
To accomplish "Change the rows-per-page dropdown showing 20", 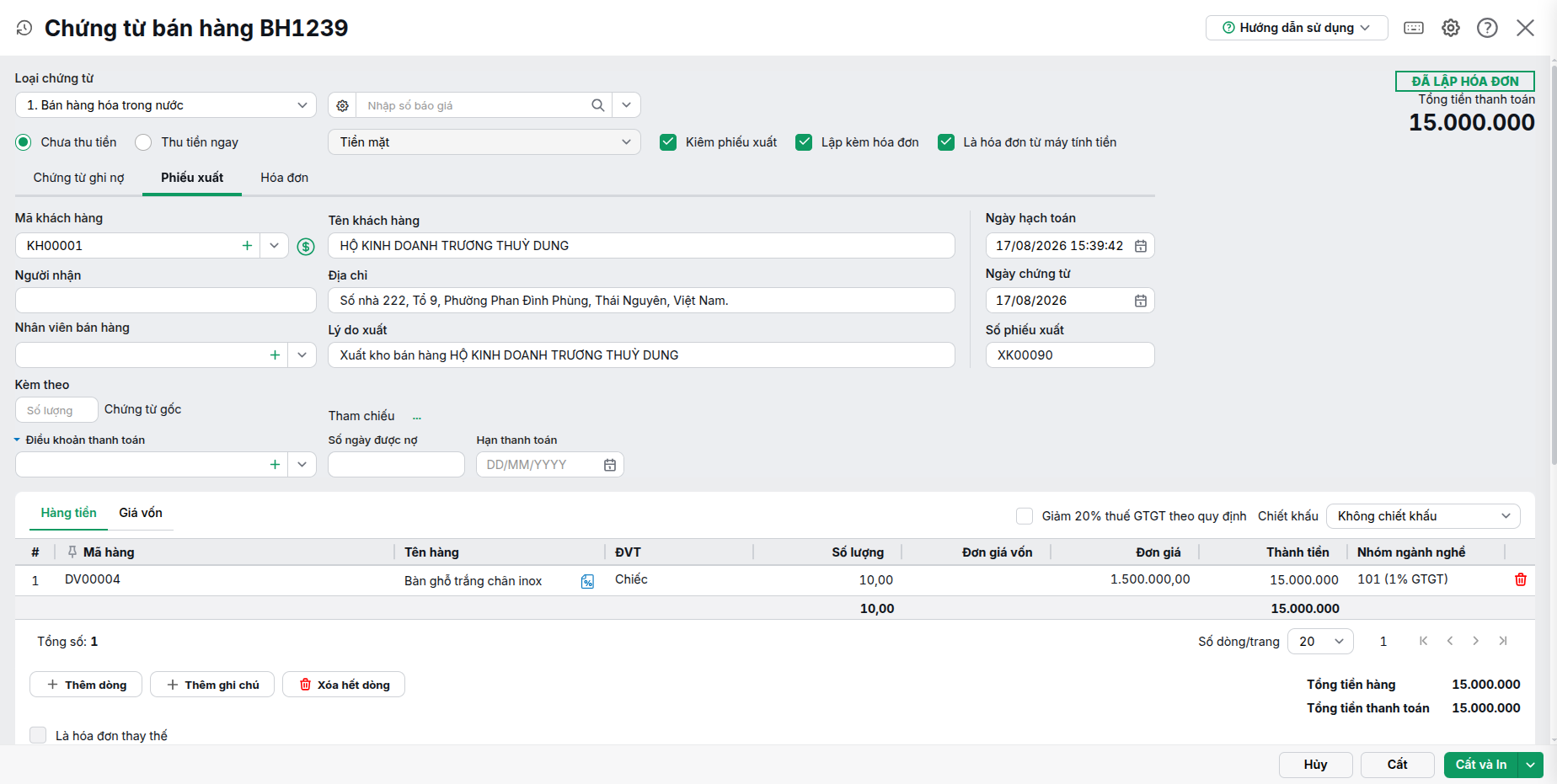I will point(1320,642).
